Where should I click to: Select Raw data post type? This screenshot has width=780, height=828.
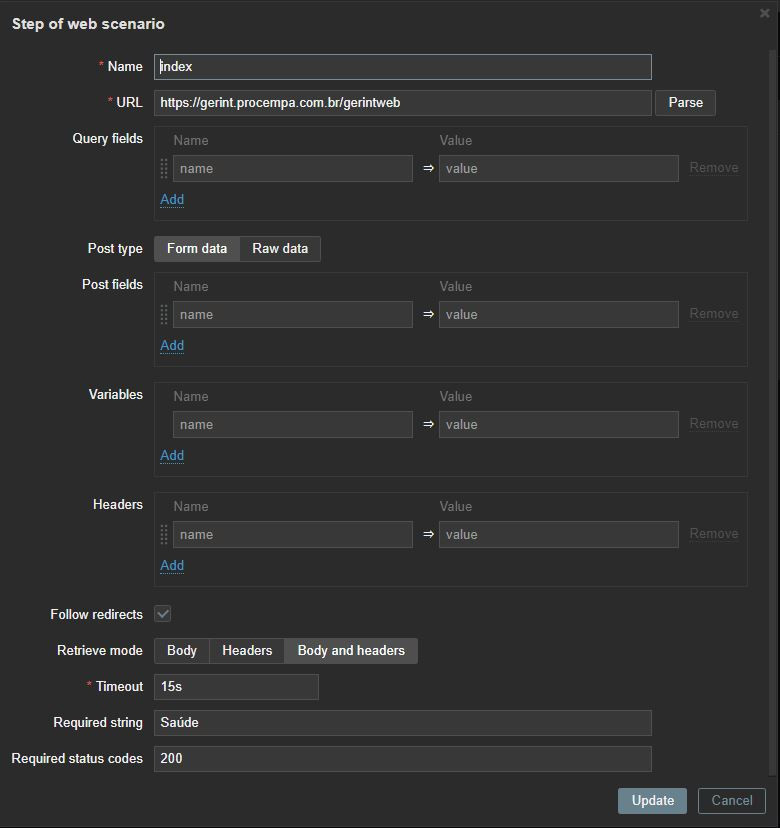coord(280,249)
